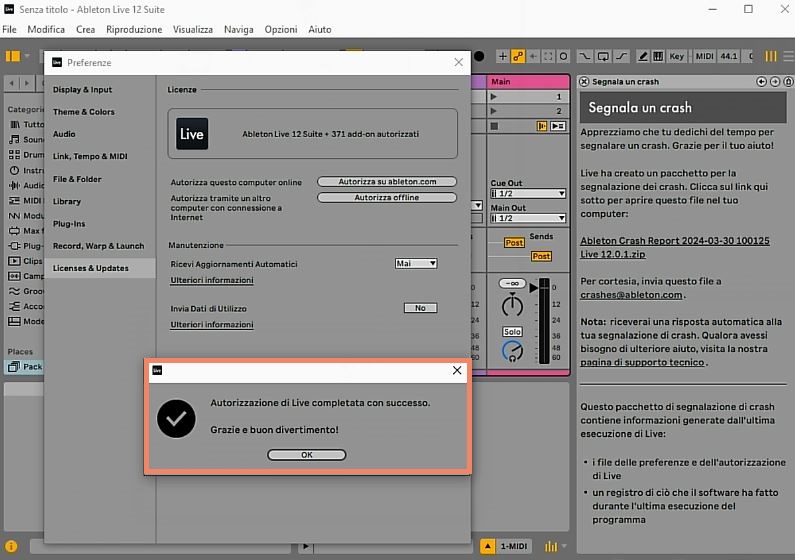Image resolution: width=795 pixels, height=560 pixels.
Task: Toggle the computer MIDI keyboard icon
Action: 660,56
